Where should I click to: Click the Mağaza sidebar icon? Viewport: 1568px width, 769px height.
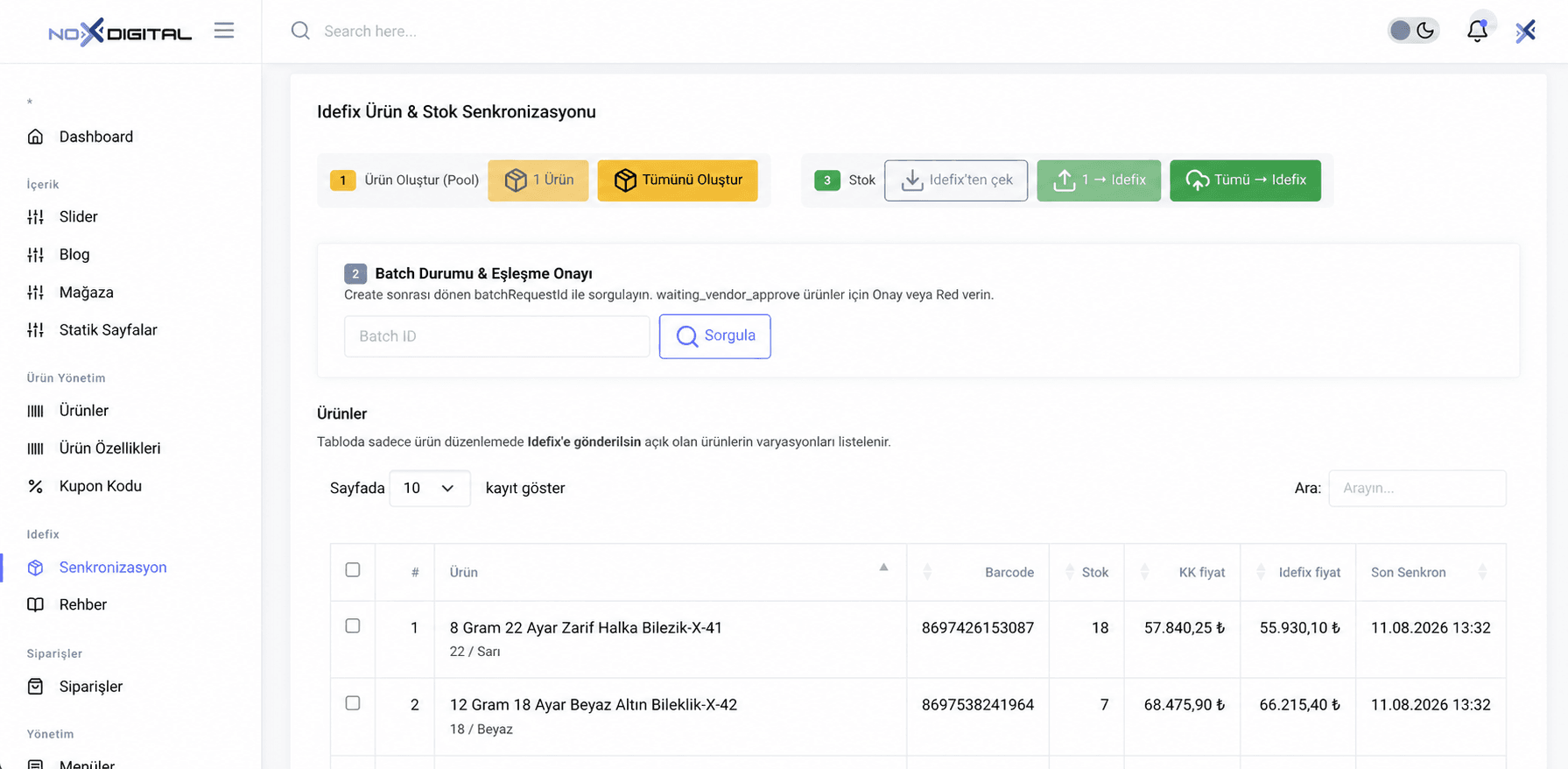pyautogui.click(x=35, y=292)
